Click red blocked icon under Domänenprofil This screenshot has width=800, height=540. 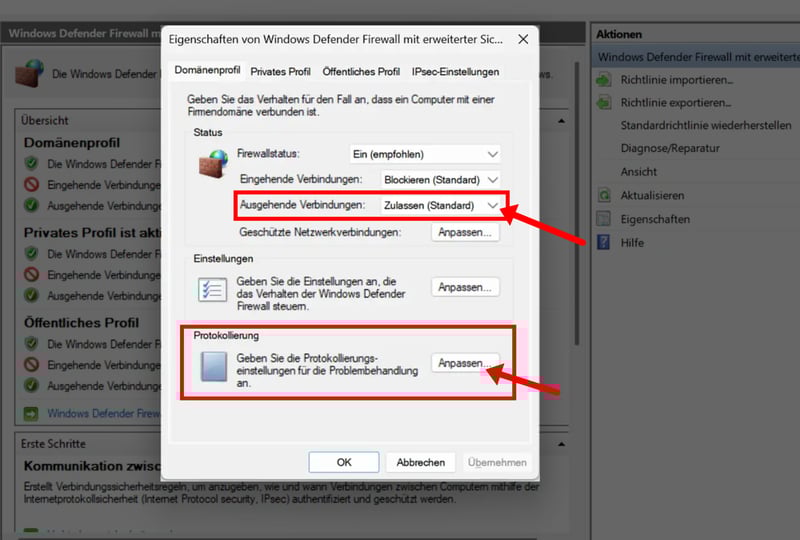tap(32, 184)
